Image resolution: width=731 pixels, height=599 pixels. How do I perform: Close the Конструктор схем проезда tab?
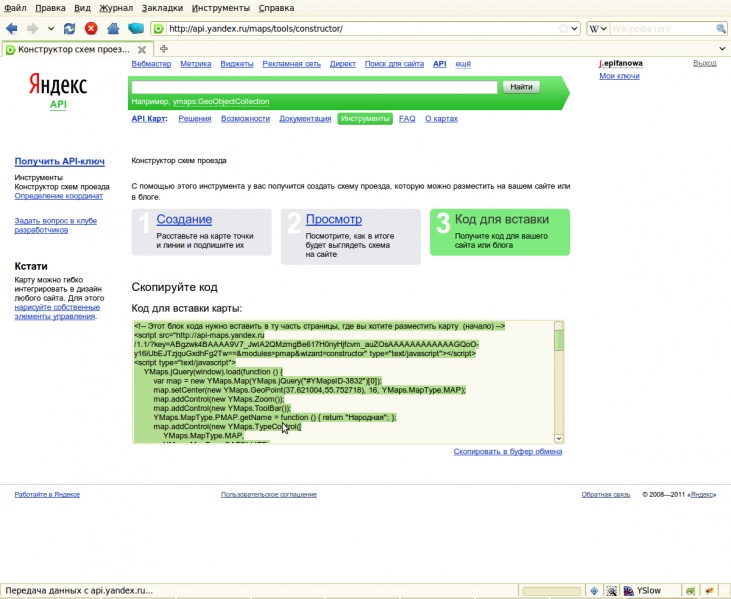[142, 49]
